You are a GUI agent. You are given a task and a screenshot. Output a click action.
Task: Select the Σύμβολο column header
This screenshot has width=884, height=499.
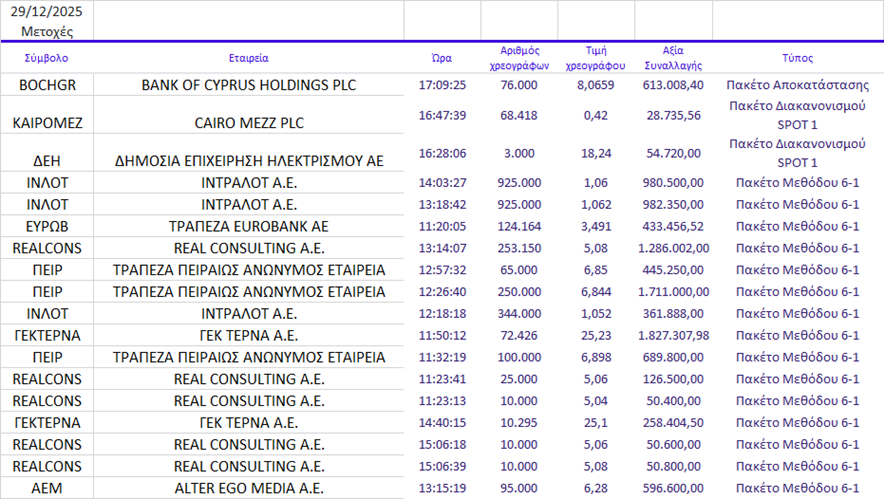tap(46, 58)
